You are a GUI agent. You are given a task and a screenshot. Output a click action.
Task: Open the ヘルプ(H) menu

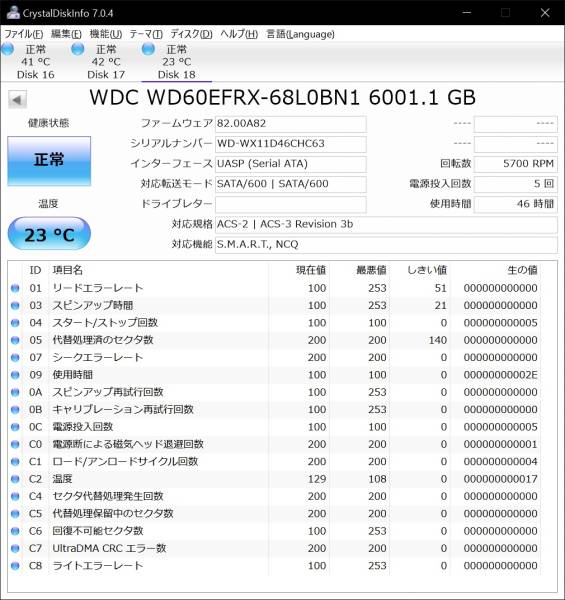pyautogui.click(x=239, y=34)
